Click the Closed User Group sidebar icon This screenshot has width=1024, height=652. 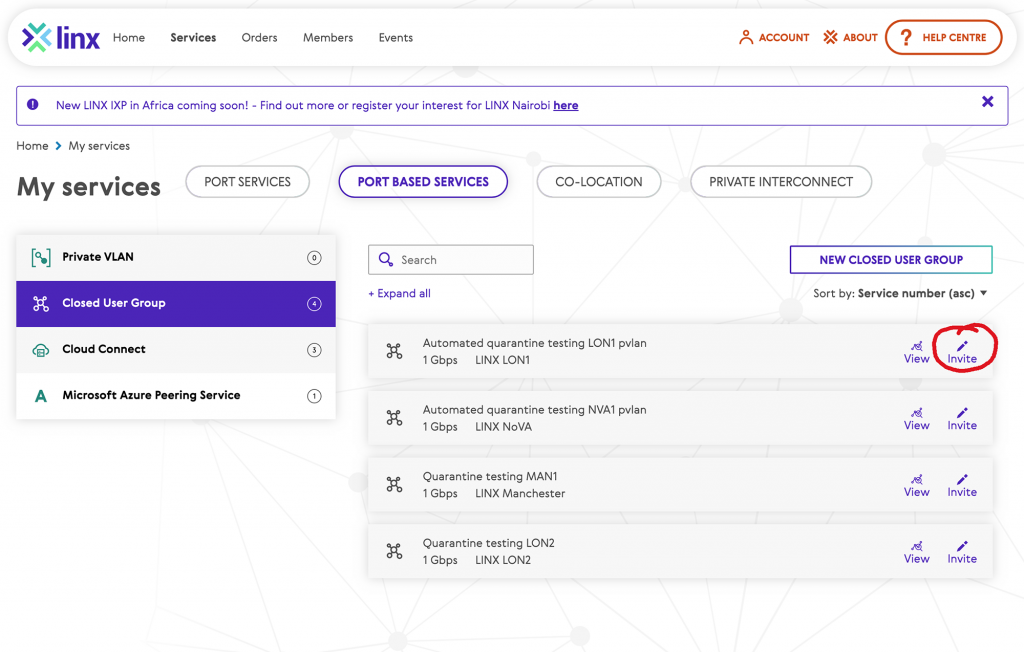point(40,304)
